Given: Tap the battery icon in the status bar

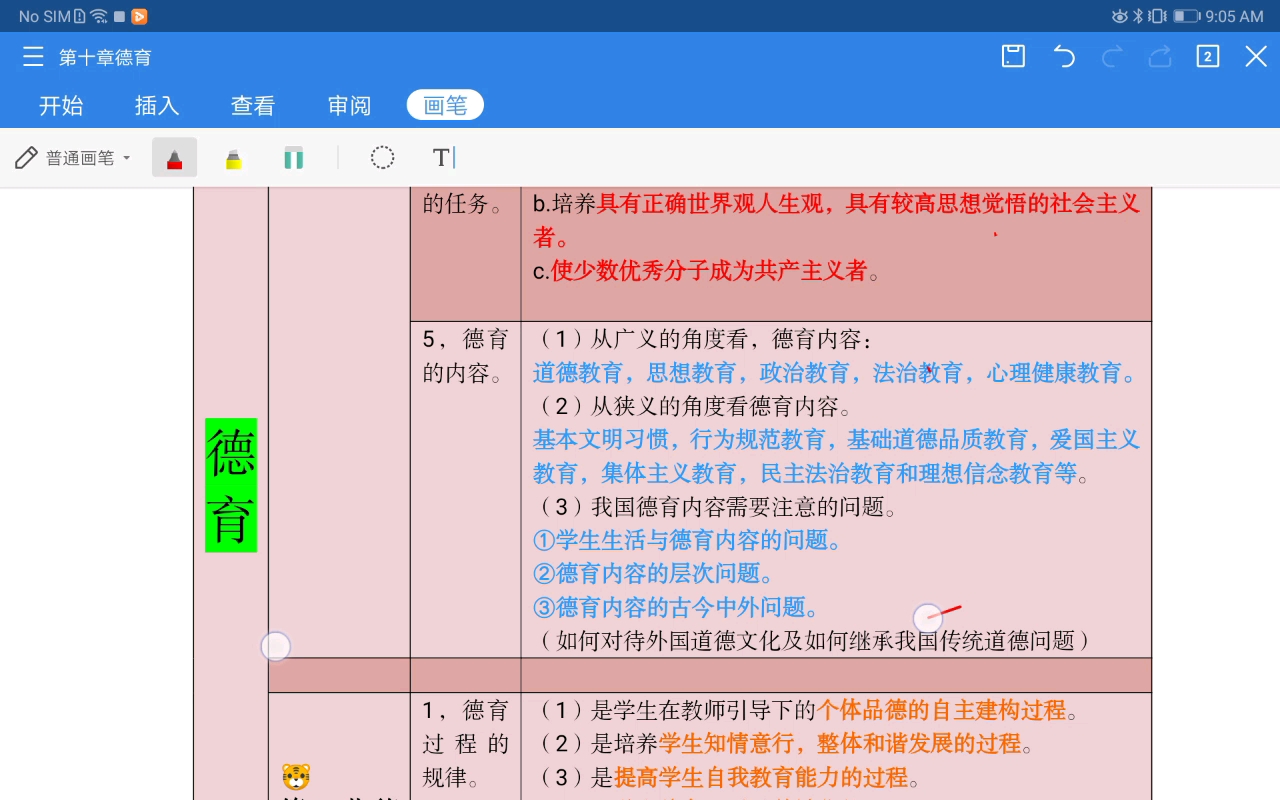Looking at the screenshot, I should coord(1186,16).
